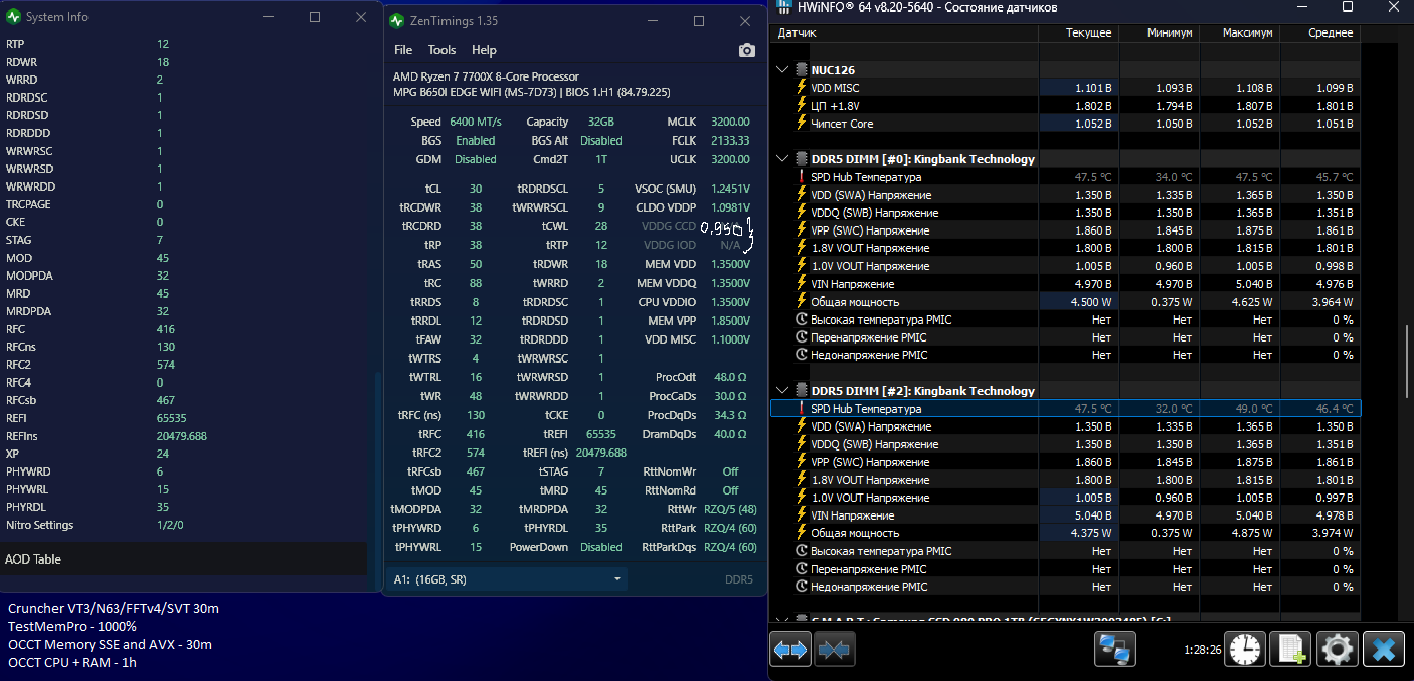Image resolution: width=1414 pixels, height=681 pixels.
Task: Click lightning icon of DIMM #2 VIN Напряжение
Action: [x=801, y=516]
